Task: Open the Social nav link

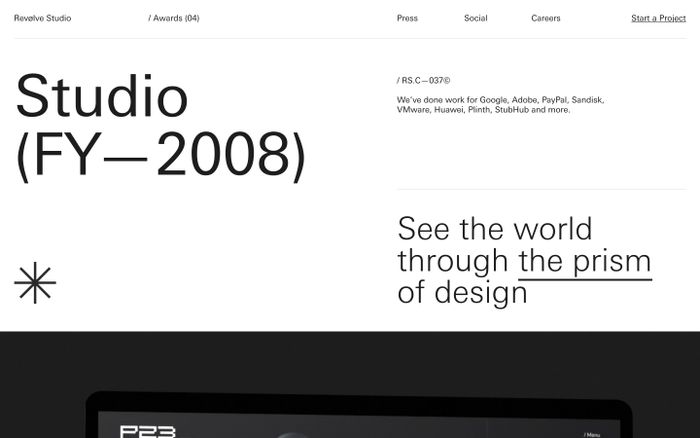Action: coord(475,18)
